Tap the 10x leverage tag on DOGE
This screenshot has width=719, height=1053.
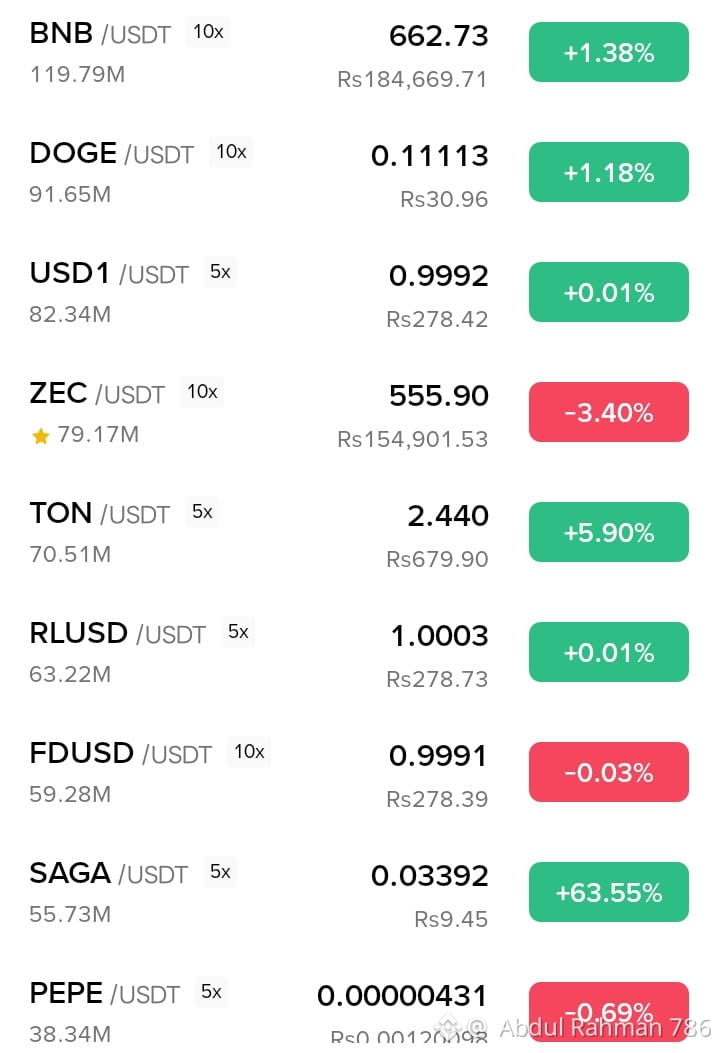click(x=231, y=152)
